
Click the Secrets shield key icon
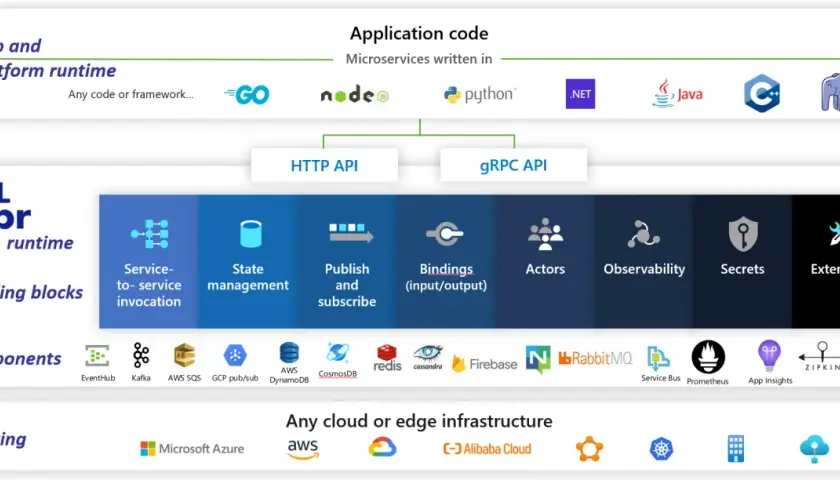pos(743,234)
